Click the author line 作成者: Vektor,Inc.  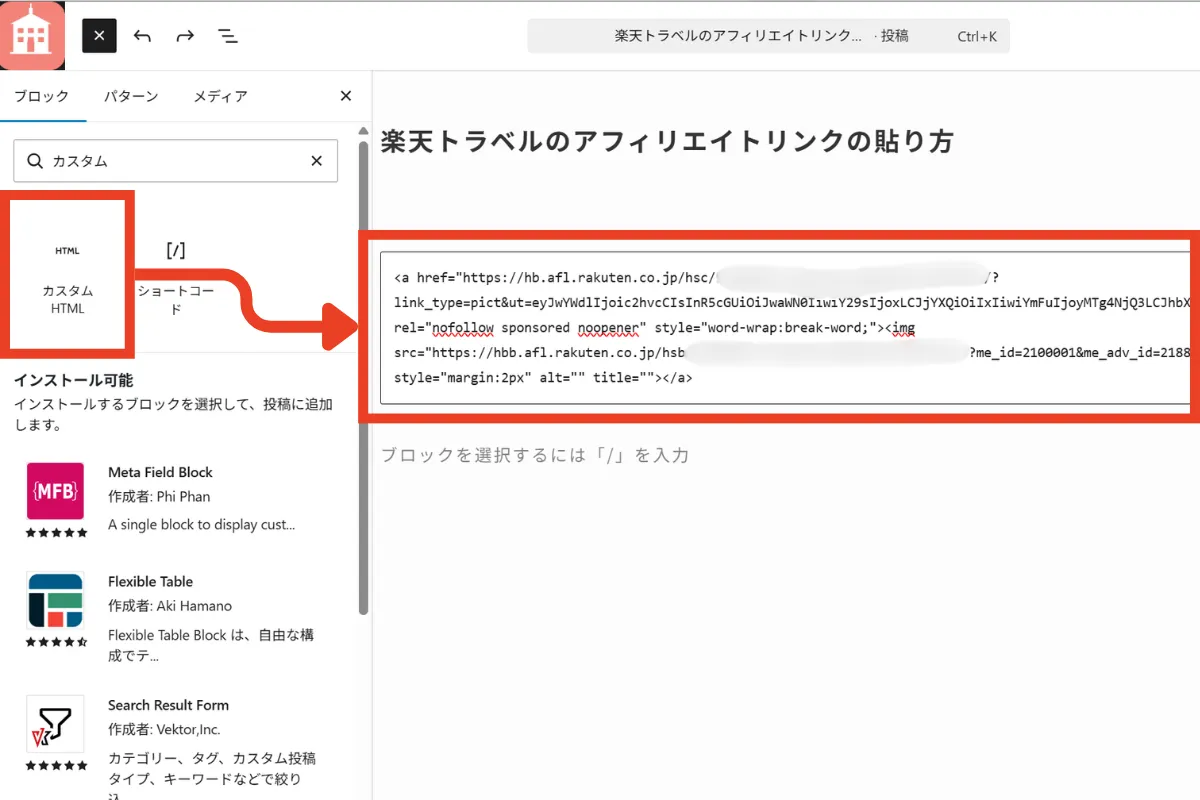[x=164, y=729]
